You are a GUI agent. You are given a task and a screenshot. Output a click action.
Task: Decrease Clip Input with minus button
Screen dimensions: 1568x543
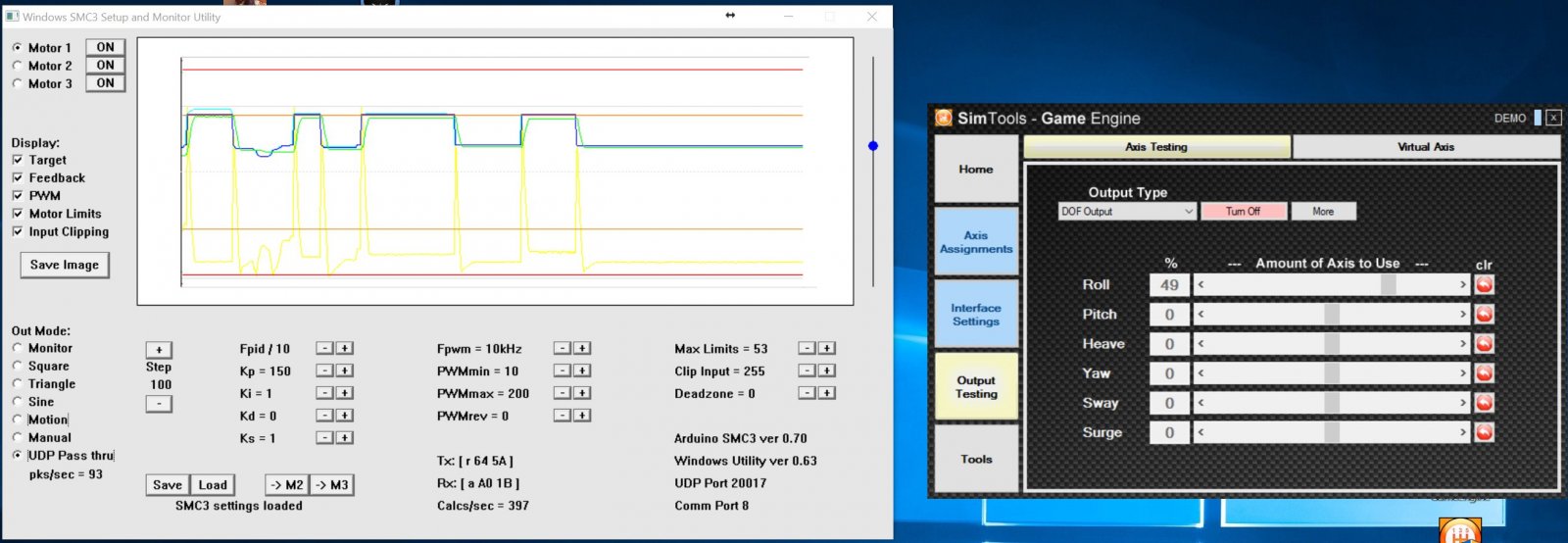(x=807, y=370)
